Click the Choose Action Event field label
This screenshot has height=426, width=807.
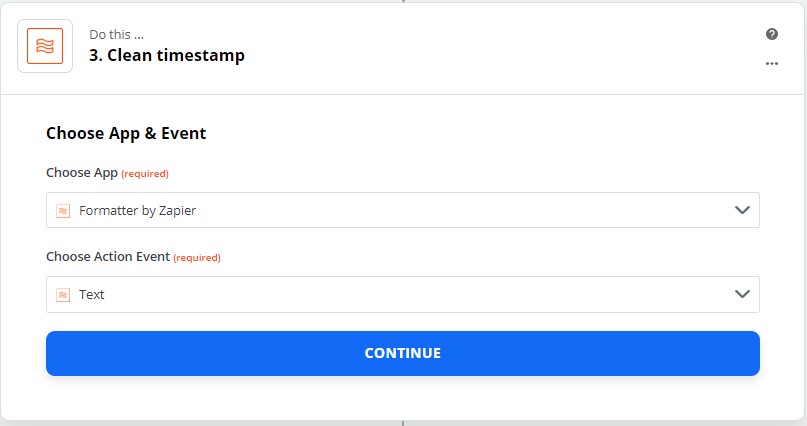click(108, 256)
